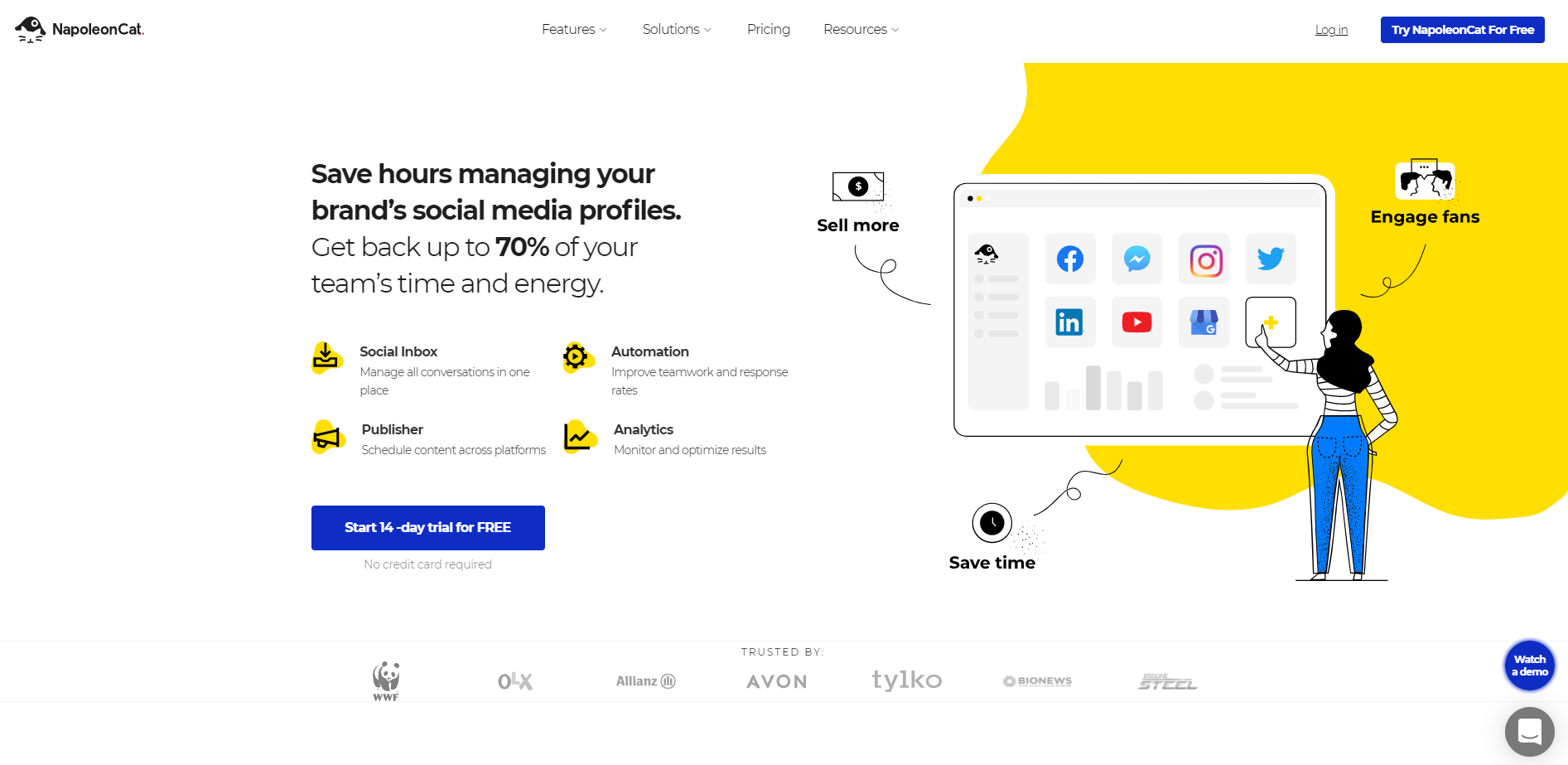Click the Engage fans conversation icon
Viewport: 1568px width, 765px height.
click(1425, 180)
